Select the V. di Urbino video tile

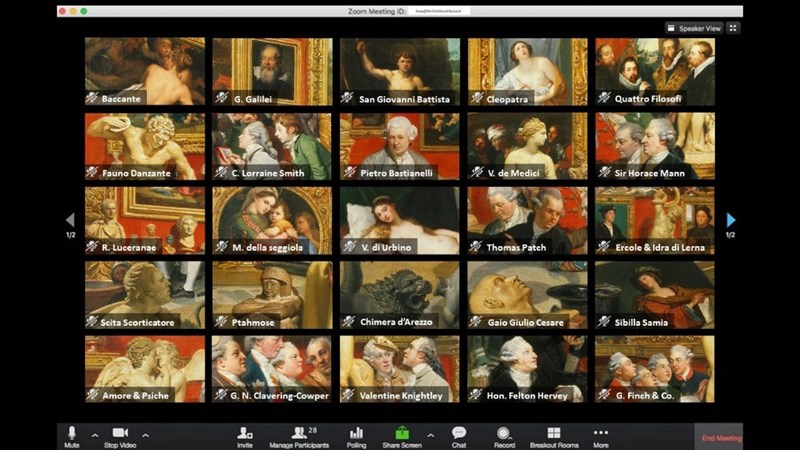[x=400, y=220]
